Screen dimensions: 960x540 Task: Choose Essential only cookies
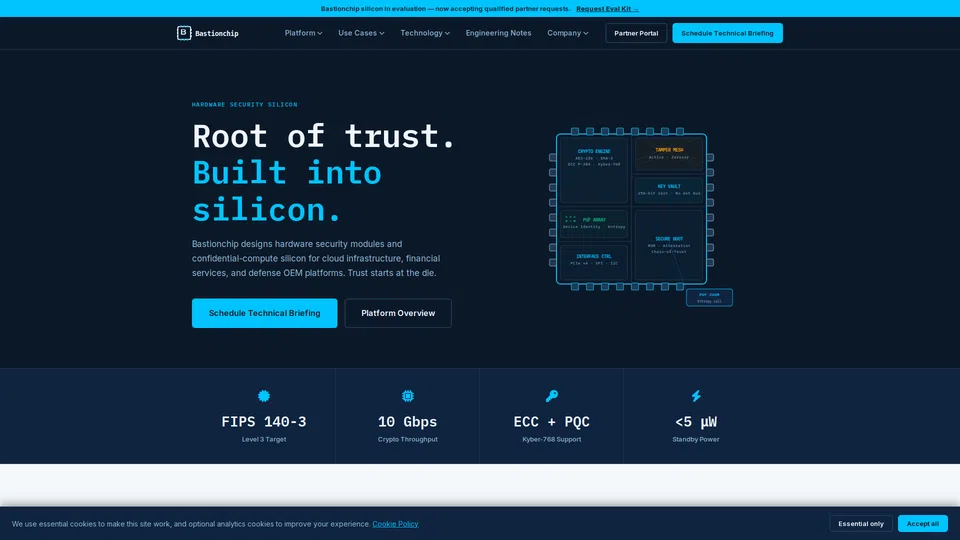tap(861, 523)
